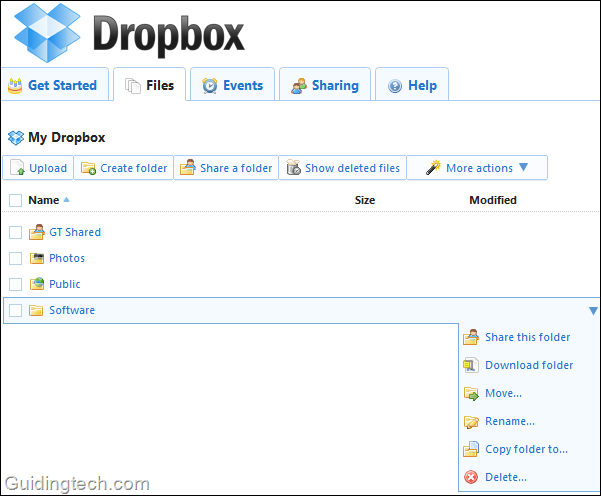Image resolution: width=601 pixels, height=496 pixels.
Task: Click the Move green arrow folder icon
Action: tap(471, 394)
